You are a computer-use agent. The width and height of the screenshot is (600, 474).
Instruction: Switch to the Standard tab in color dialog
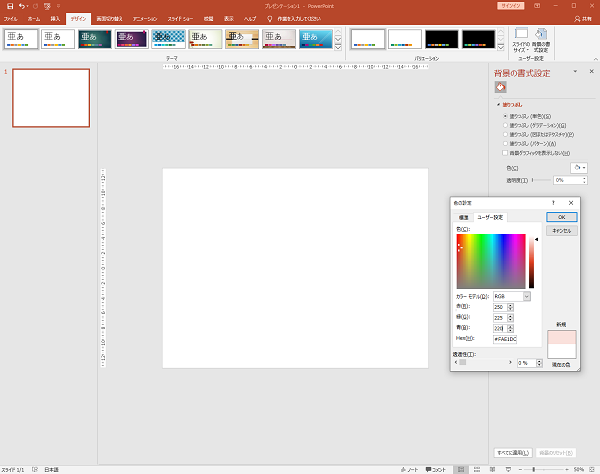[x=463, y=217]
